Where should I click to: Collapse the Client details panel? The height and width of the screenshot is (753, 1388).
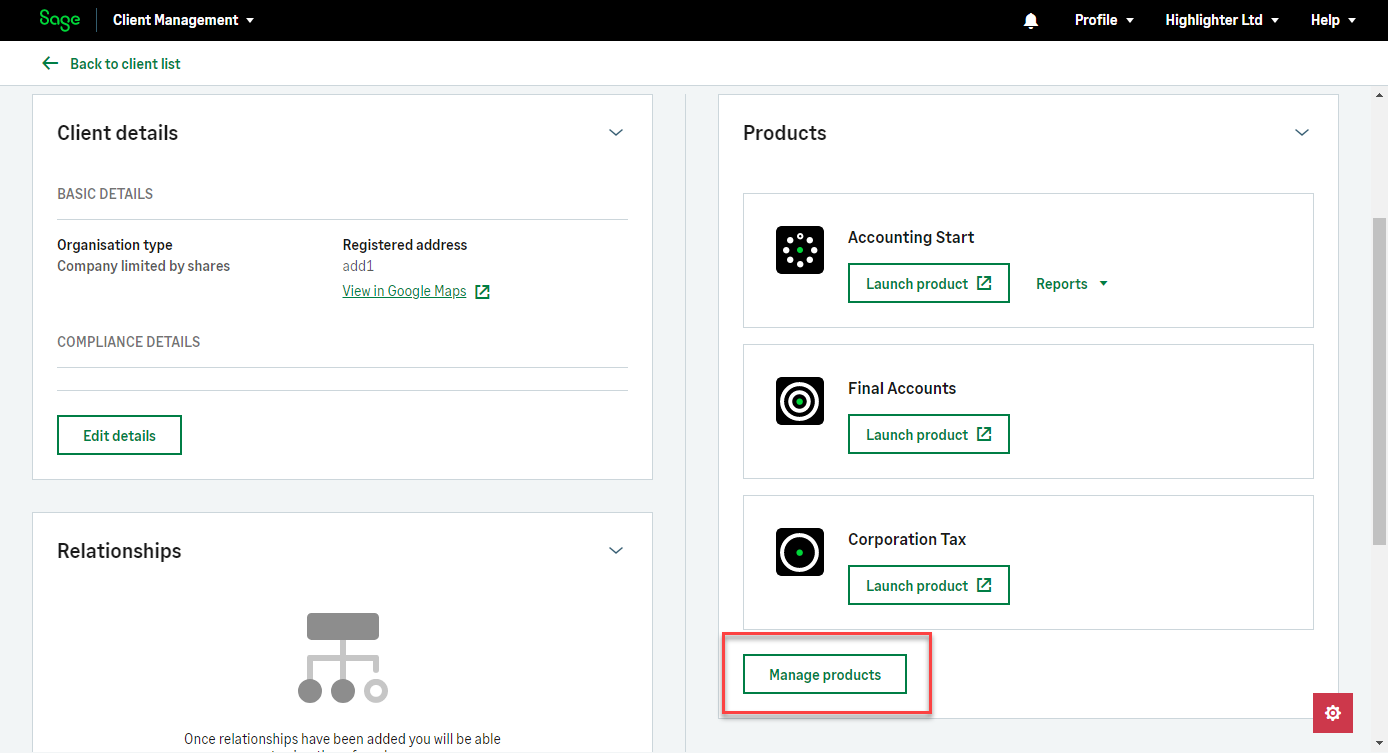(x=616, y=133)
